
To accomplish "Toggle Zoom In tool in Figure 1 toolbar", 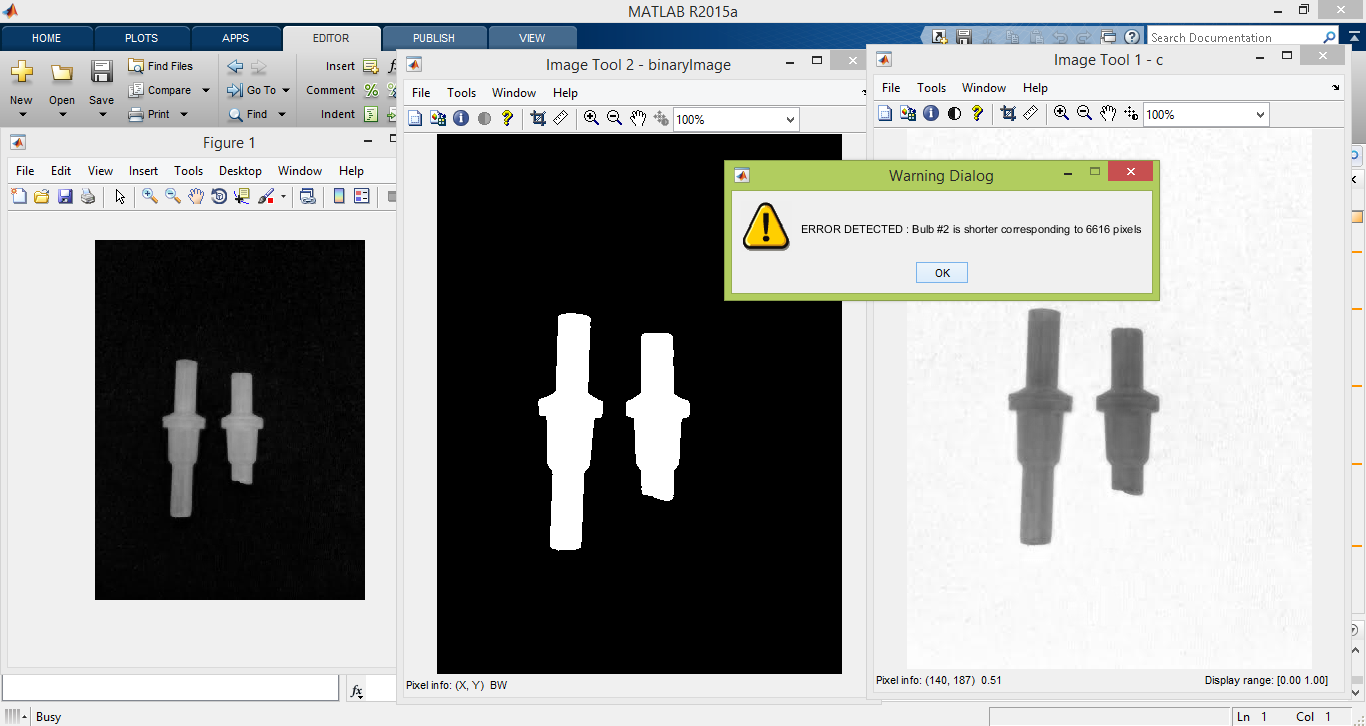I will 150,196.
